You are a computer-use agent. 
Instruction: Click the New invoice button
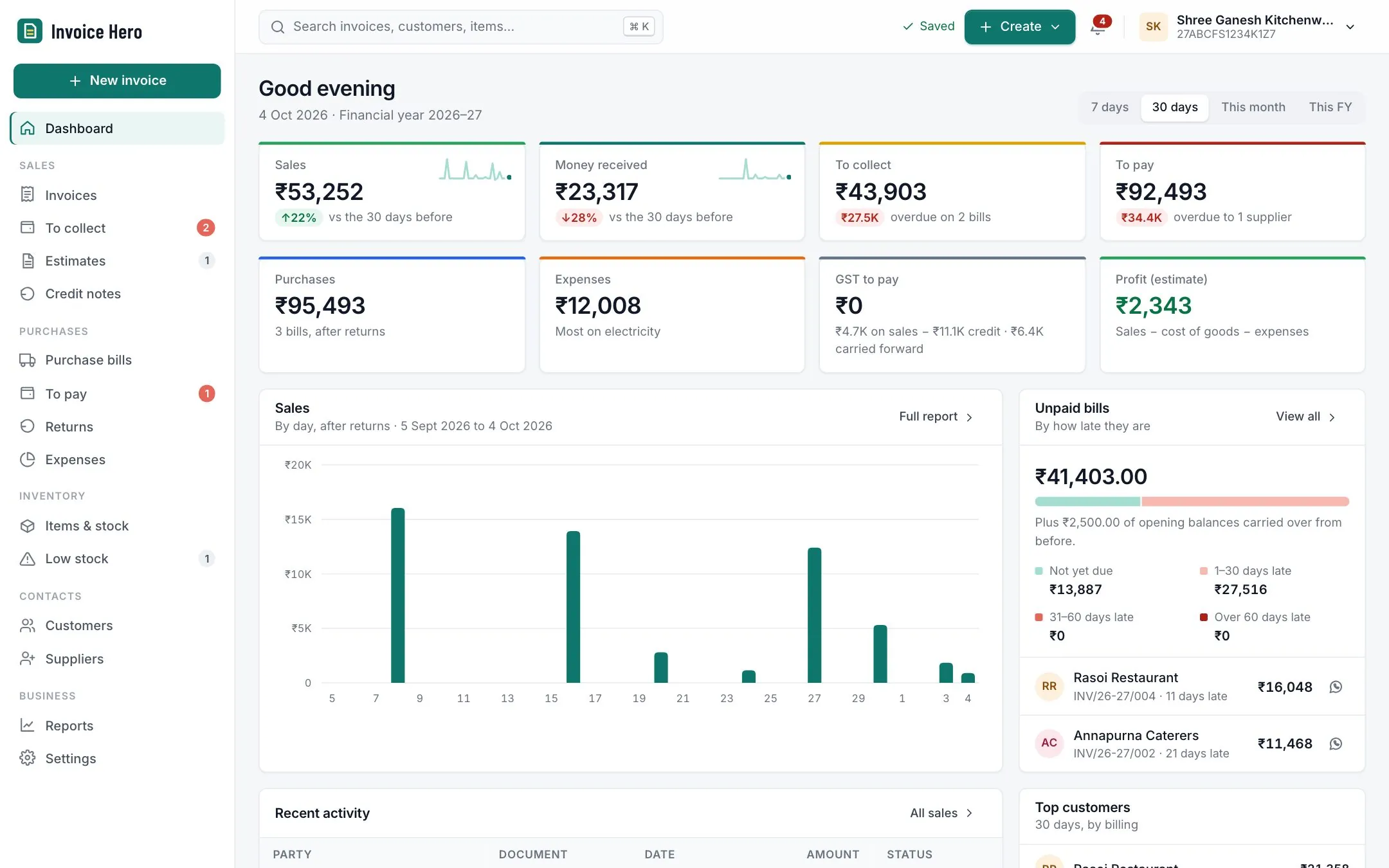(x=117, y=80)
